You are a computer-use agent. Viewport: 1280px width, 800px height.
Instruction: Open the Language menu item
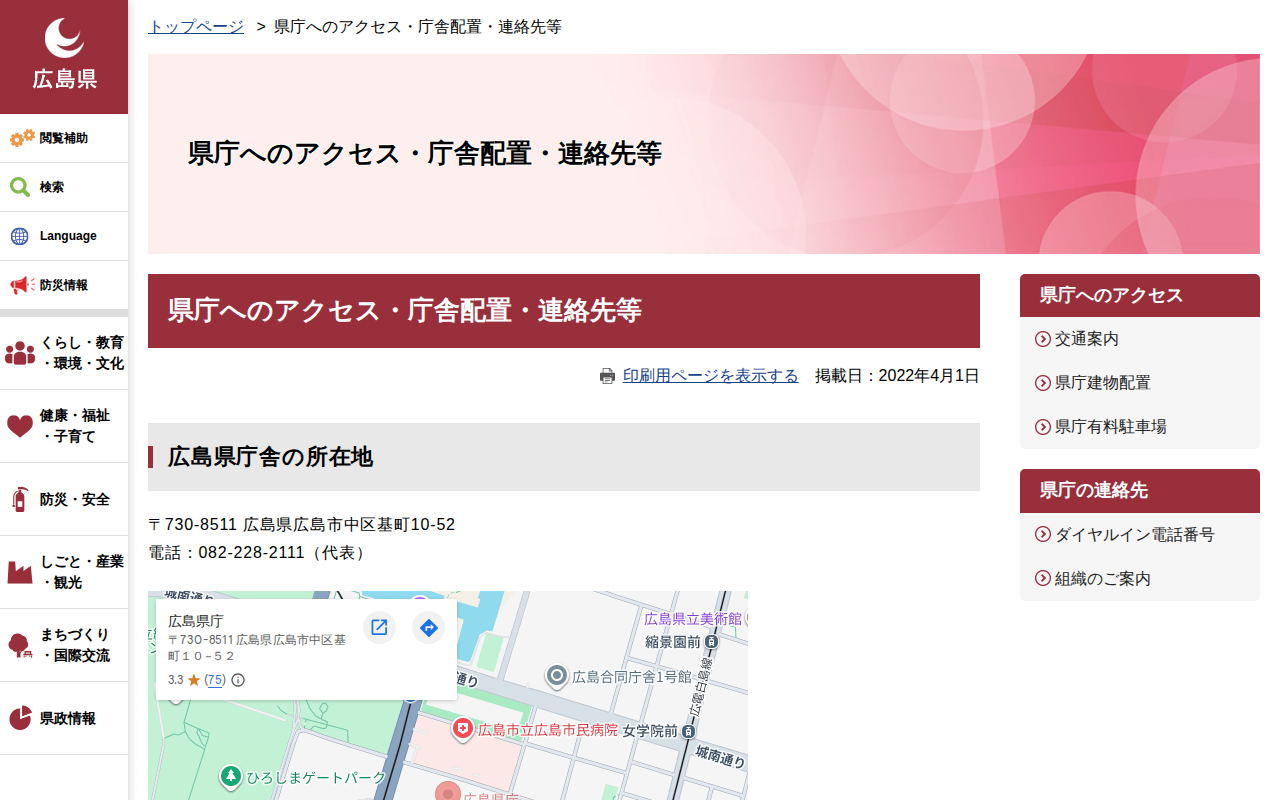[64, 236]
